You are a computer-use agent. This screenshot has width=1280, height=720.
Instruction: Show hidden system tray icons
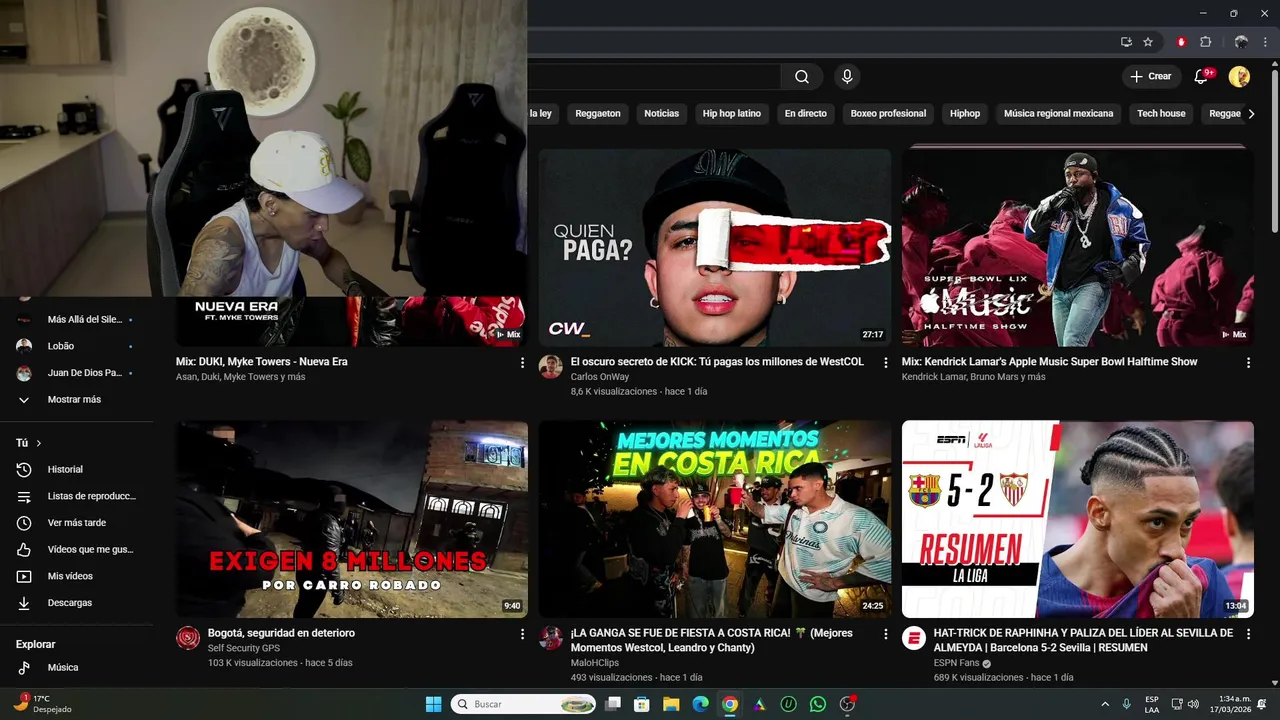1105,704
